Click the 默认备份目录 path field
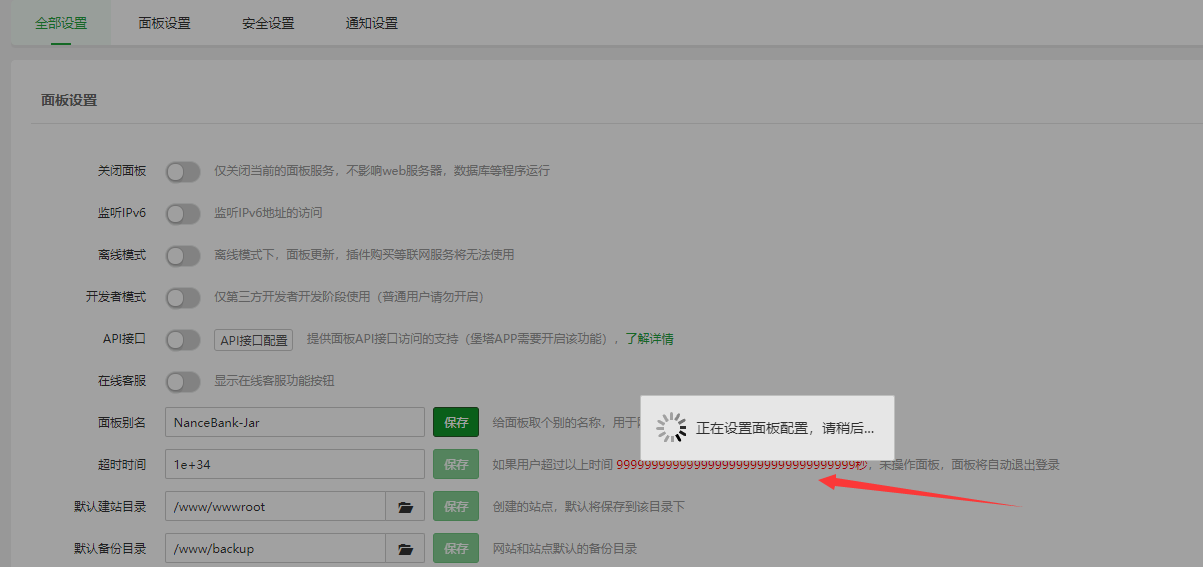 275,549
